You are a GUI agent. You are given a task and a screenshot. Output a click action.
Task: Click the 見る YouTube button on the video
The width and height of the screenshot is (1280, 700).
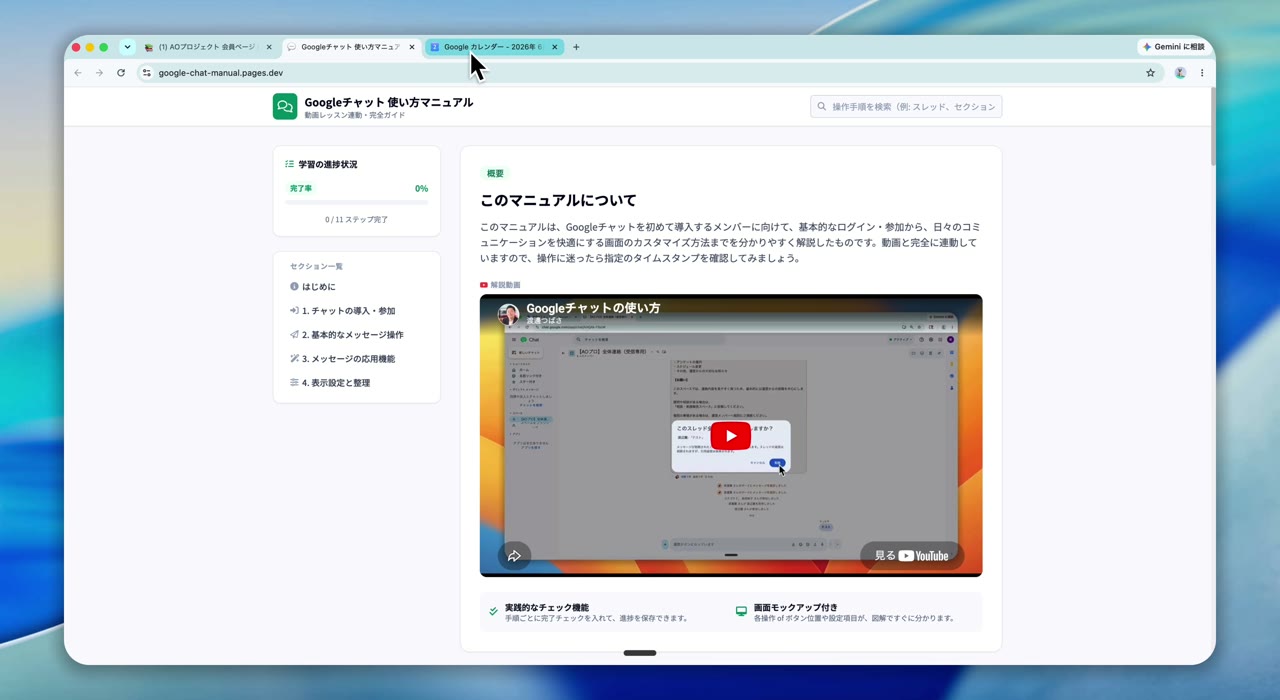coord(912,556)
